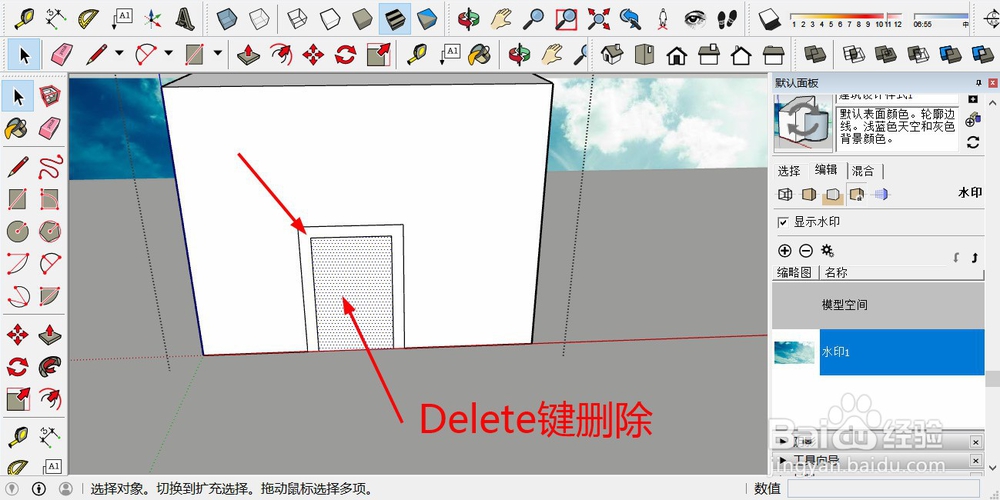The height and width of the screenshot is (500, 1000).
Task: Add a watermark with plus button
Action: [x=784, y=251]
